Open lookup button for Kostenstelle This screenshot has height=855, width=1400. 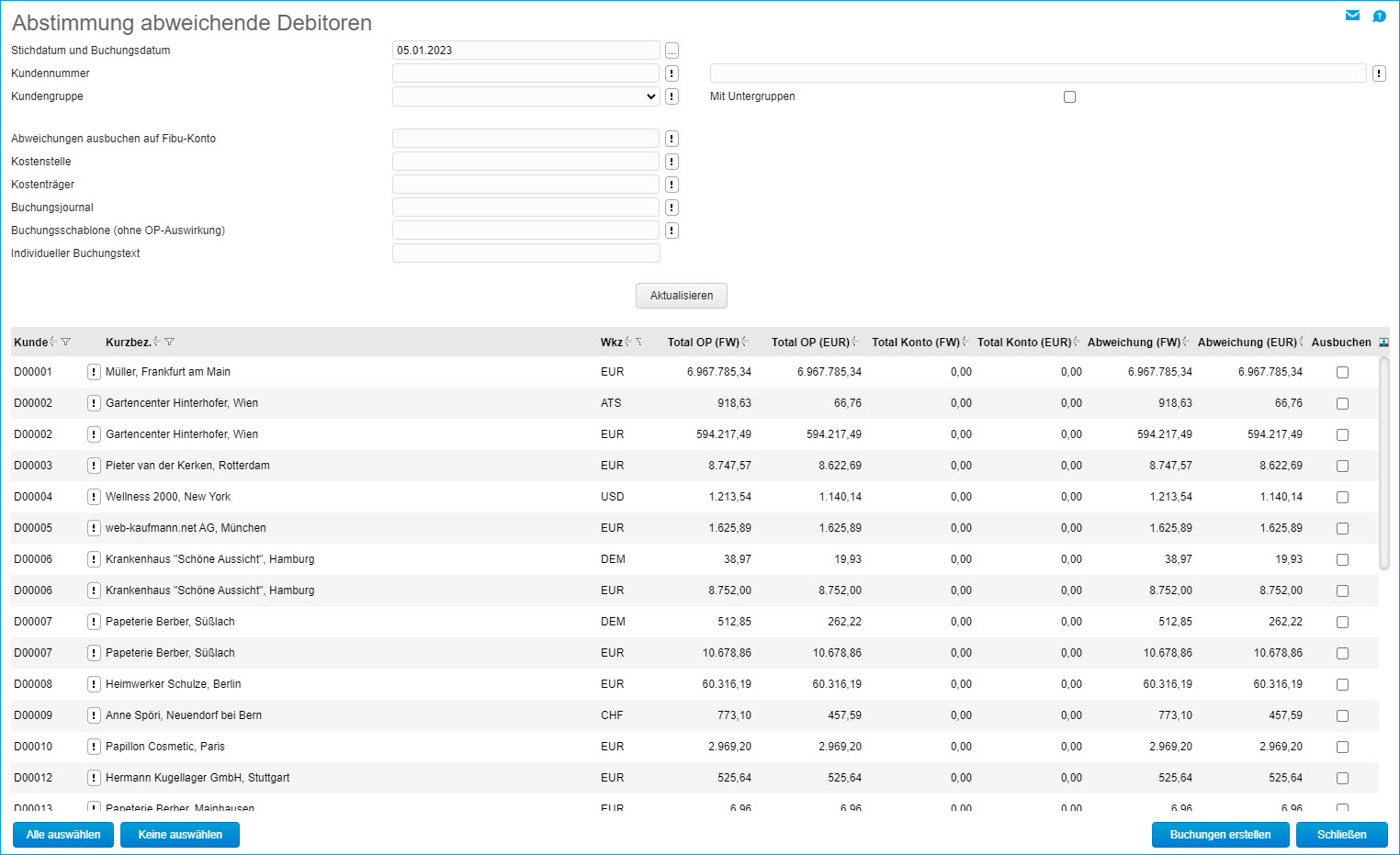[672, 162]
